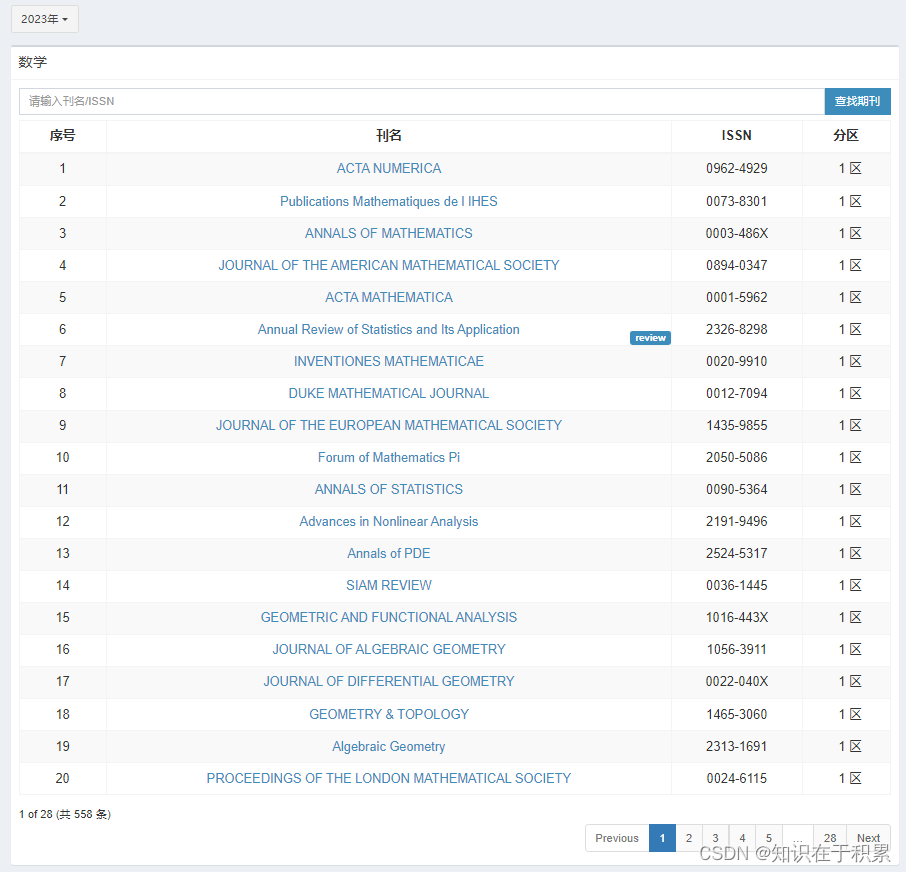Screen dimensions: 906x872
Task: Open JOURNAL OF ALGEBRAIC GEOMETRY link
Action: [389, 649]
